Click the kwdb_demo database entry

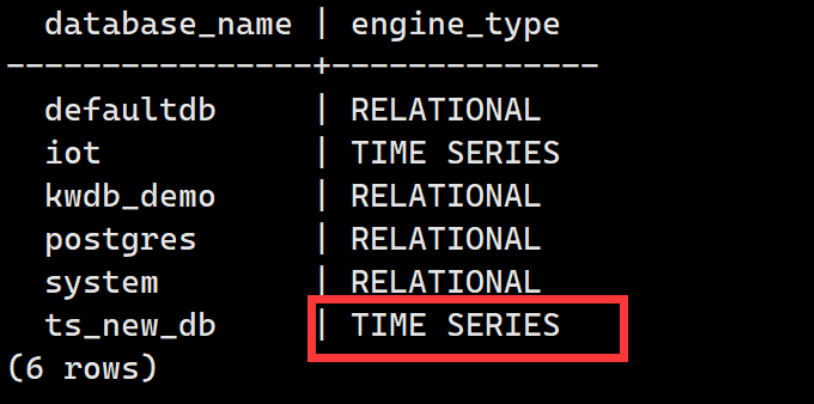(130, 196)
